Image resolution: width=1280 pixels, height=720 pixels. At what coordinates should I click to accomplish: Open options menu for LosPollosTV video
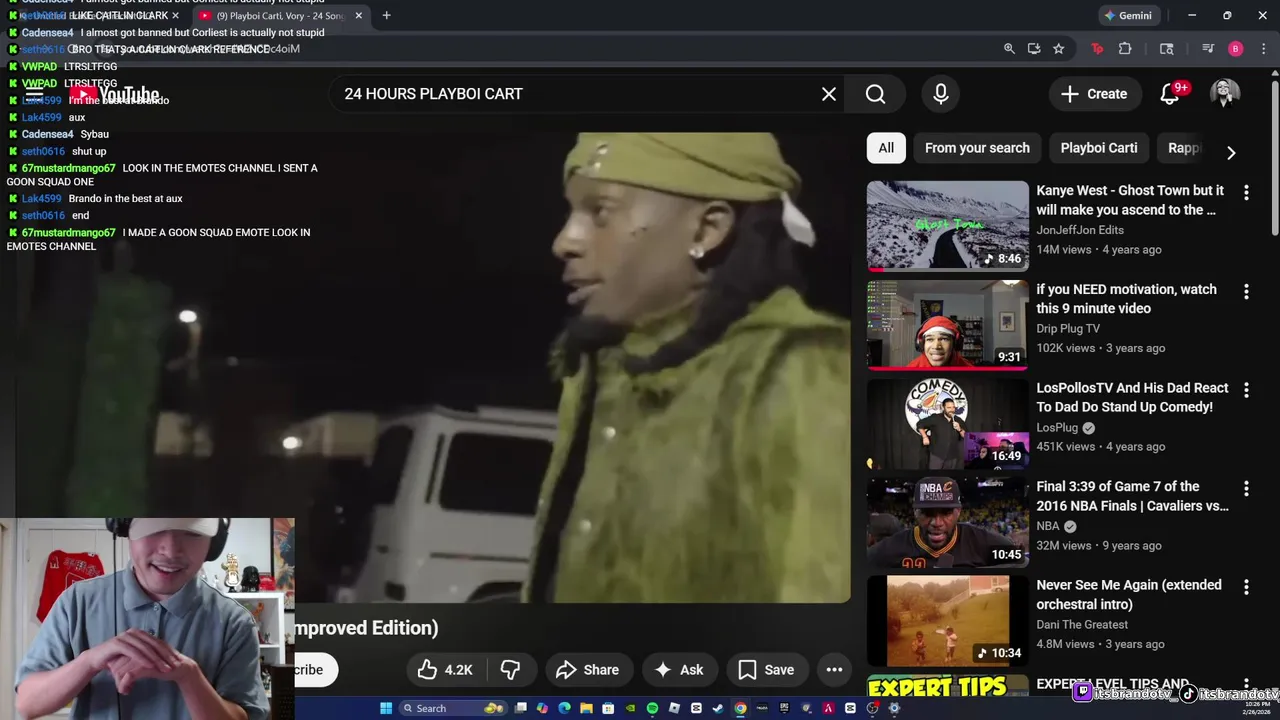[x=1246, y=390]
